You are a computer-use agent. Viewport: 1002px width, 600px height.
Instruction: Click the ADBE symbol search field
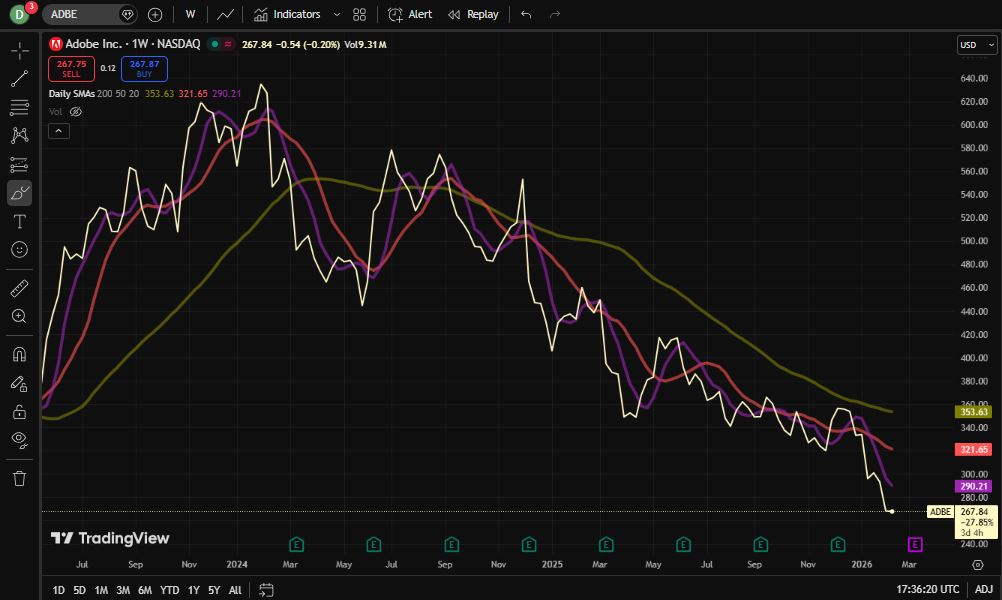[80, 14]
